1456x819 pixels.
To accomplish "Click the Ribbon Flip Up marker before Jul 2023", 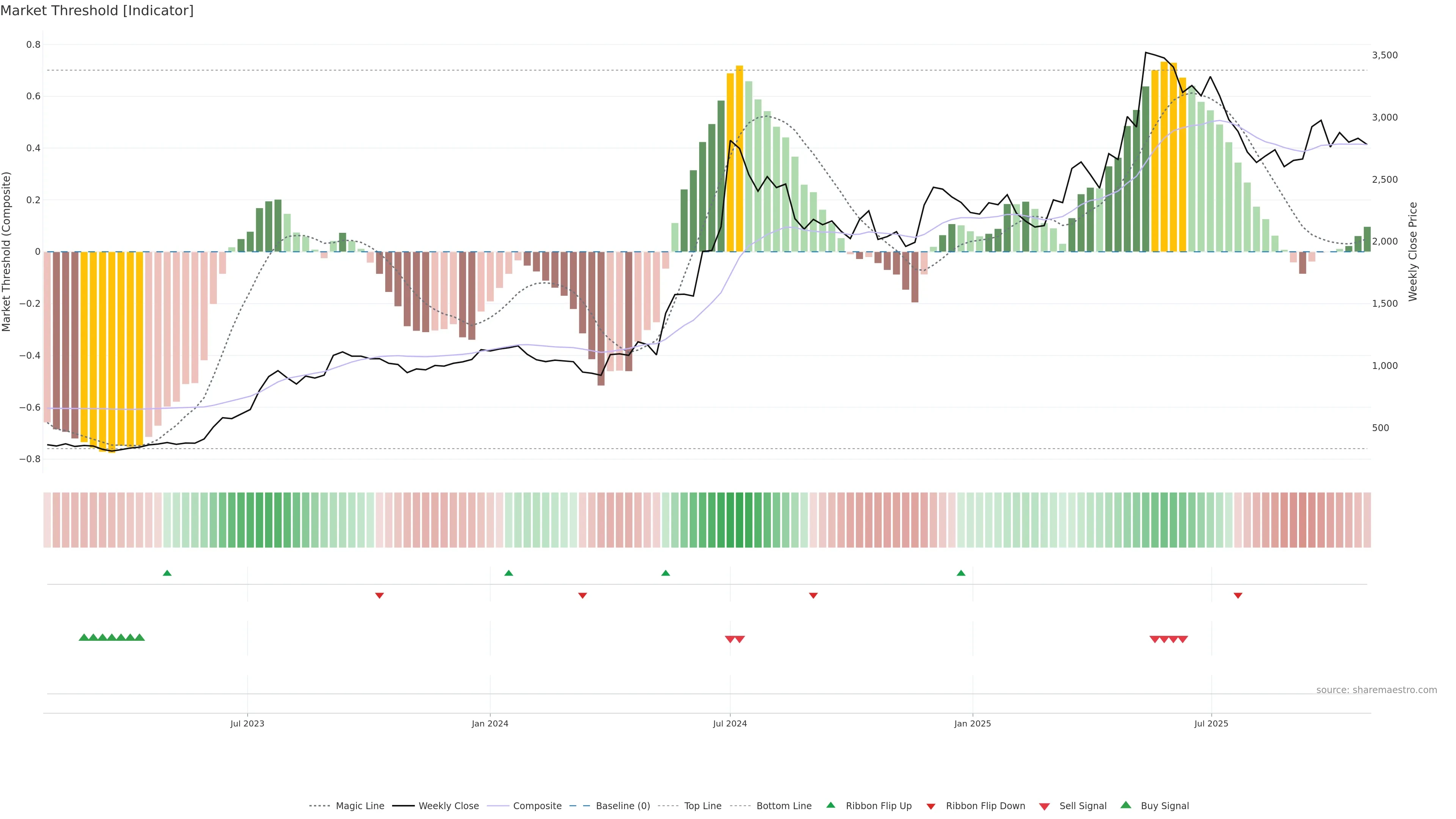I will point(167,573).
